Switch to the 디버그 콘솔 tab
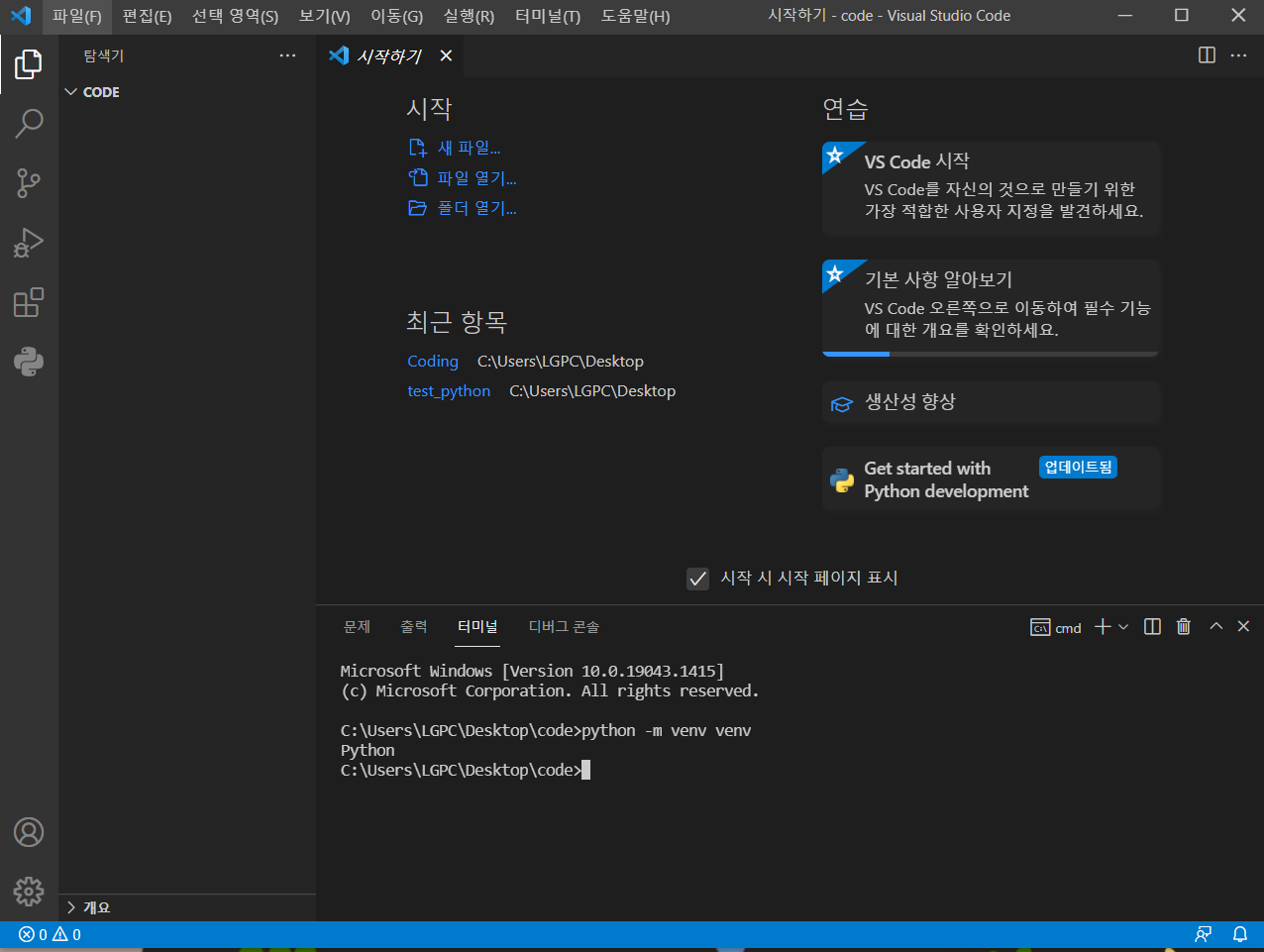Image resolution: width=1264 pixels, height=952 pixels. click(x=564, y=626)
